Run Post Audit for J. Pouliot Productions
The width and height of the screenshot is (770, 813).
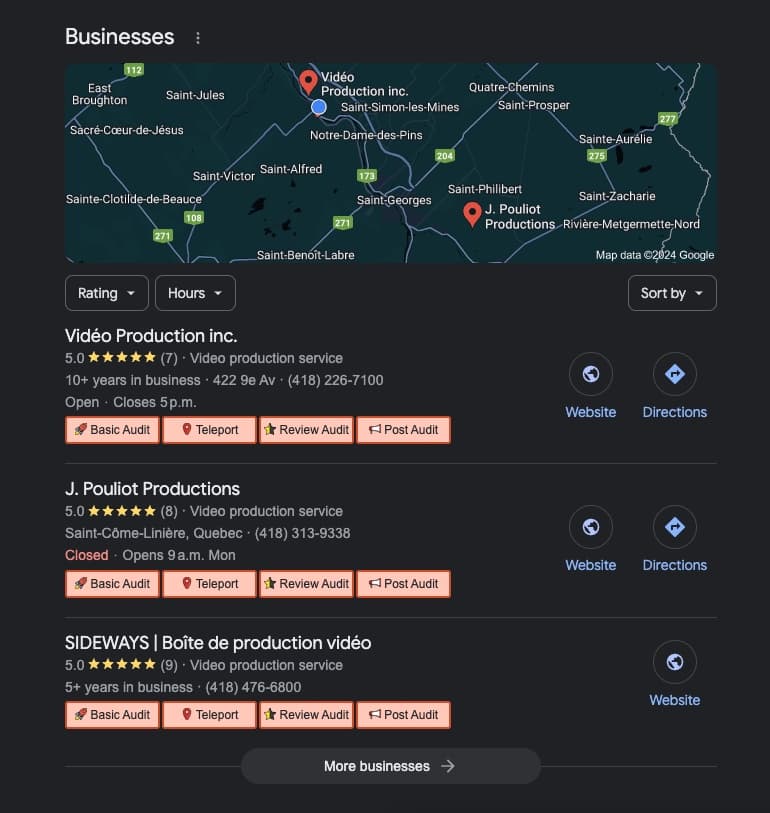[403, 584]
